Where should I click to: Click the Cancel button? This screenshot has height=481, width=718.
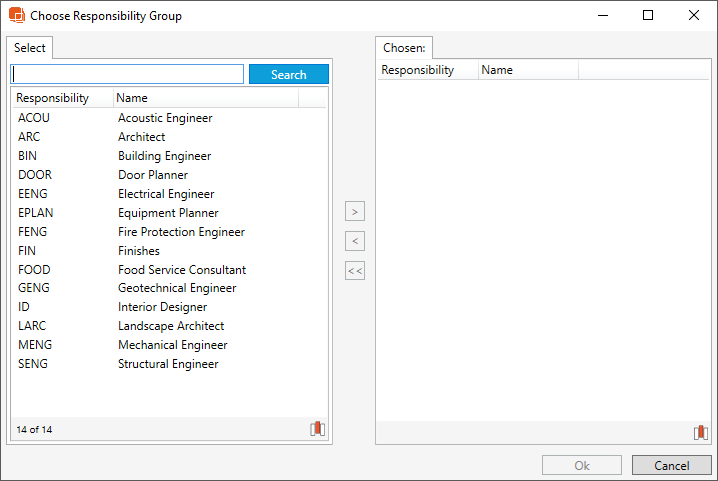pyautogui.click(x=671, y=465)
